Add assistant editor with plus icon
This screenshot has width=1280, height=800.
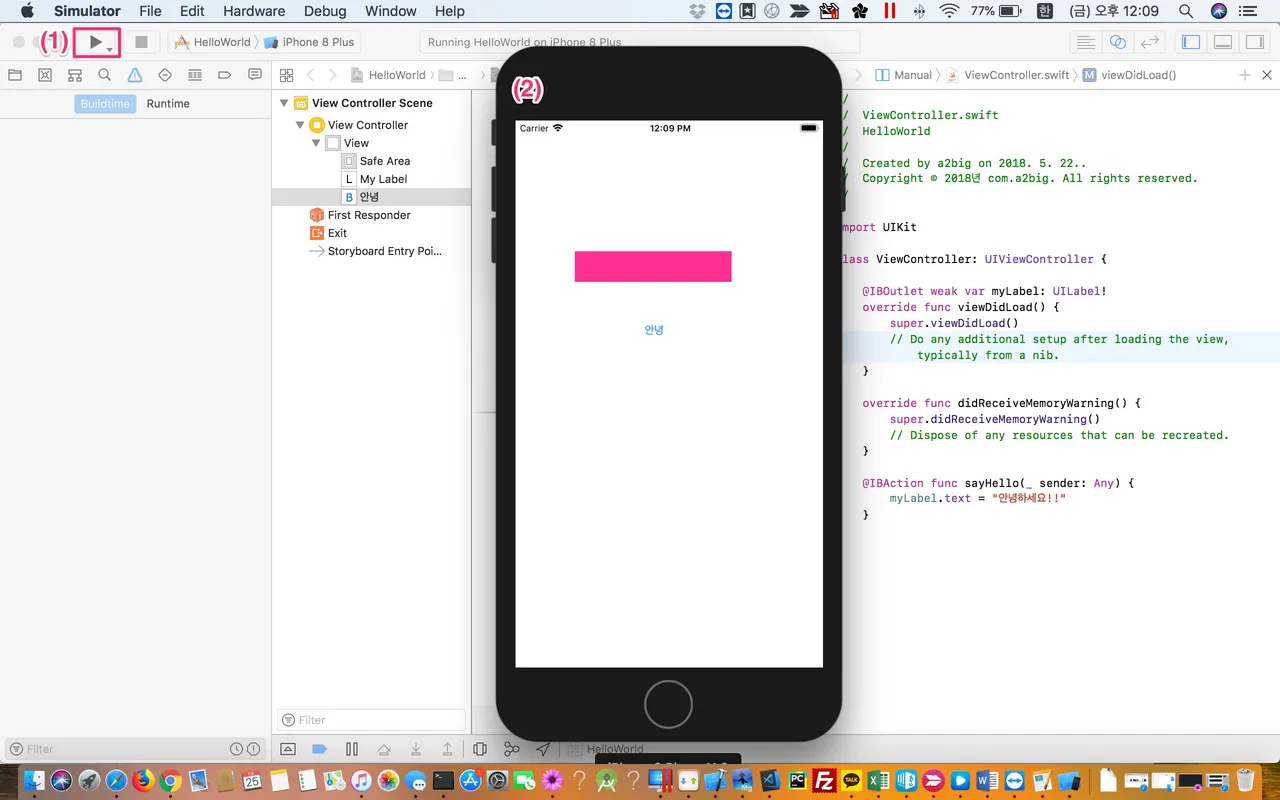(1245, 75)
